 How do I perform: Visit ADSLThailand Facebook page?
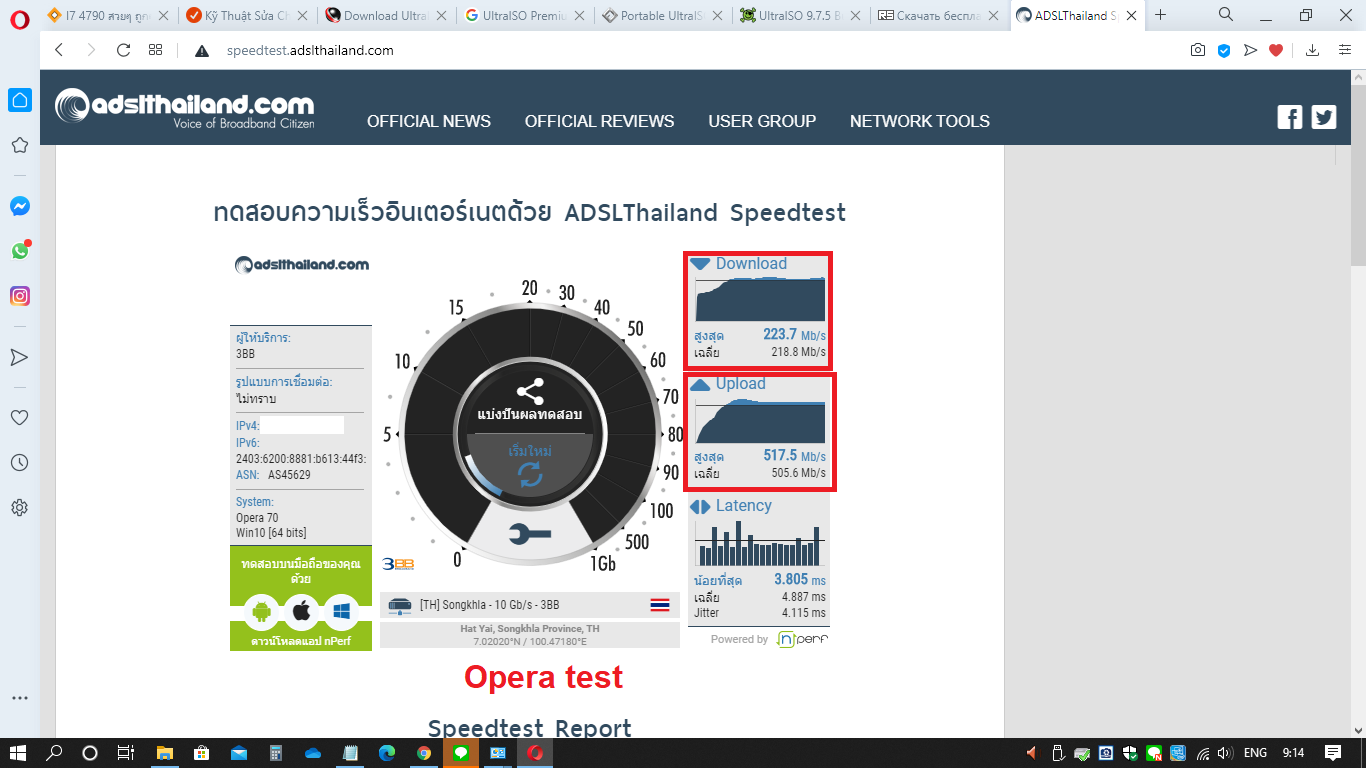point(1290,117)
